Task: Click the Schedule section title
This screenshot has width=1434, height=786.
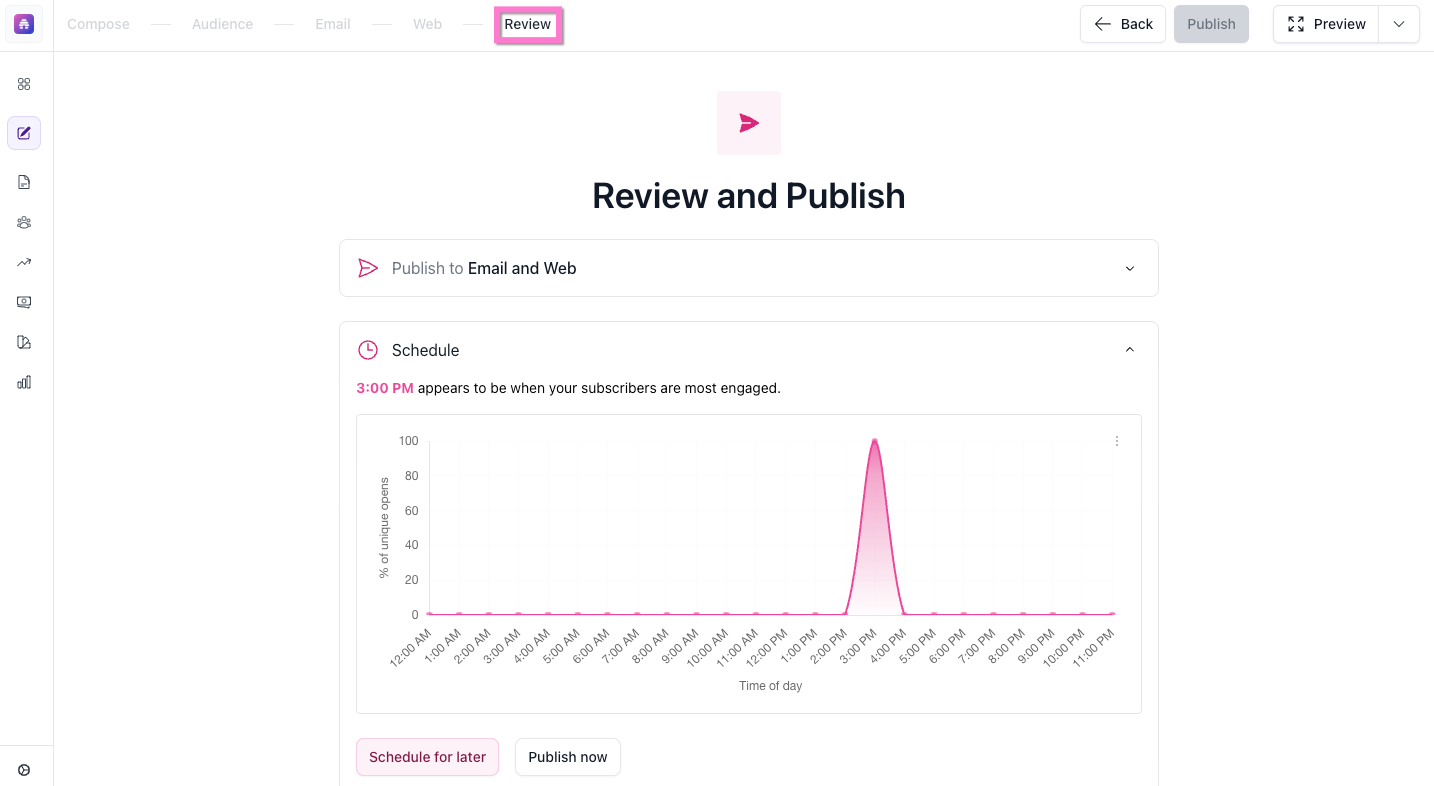Action: pyautogui.click(x=426, y=350)
